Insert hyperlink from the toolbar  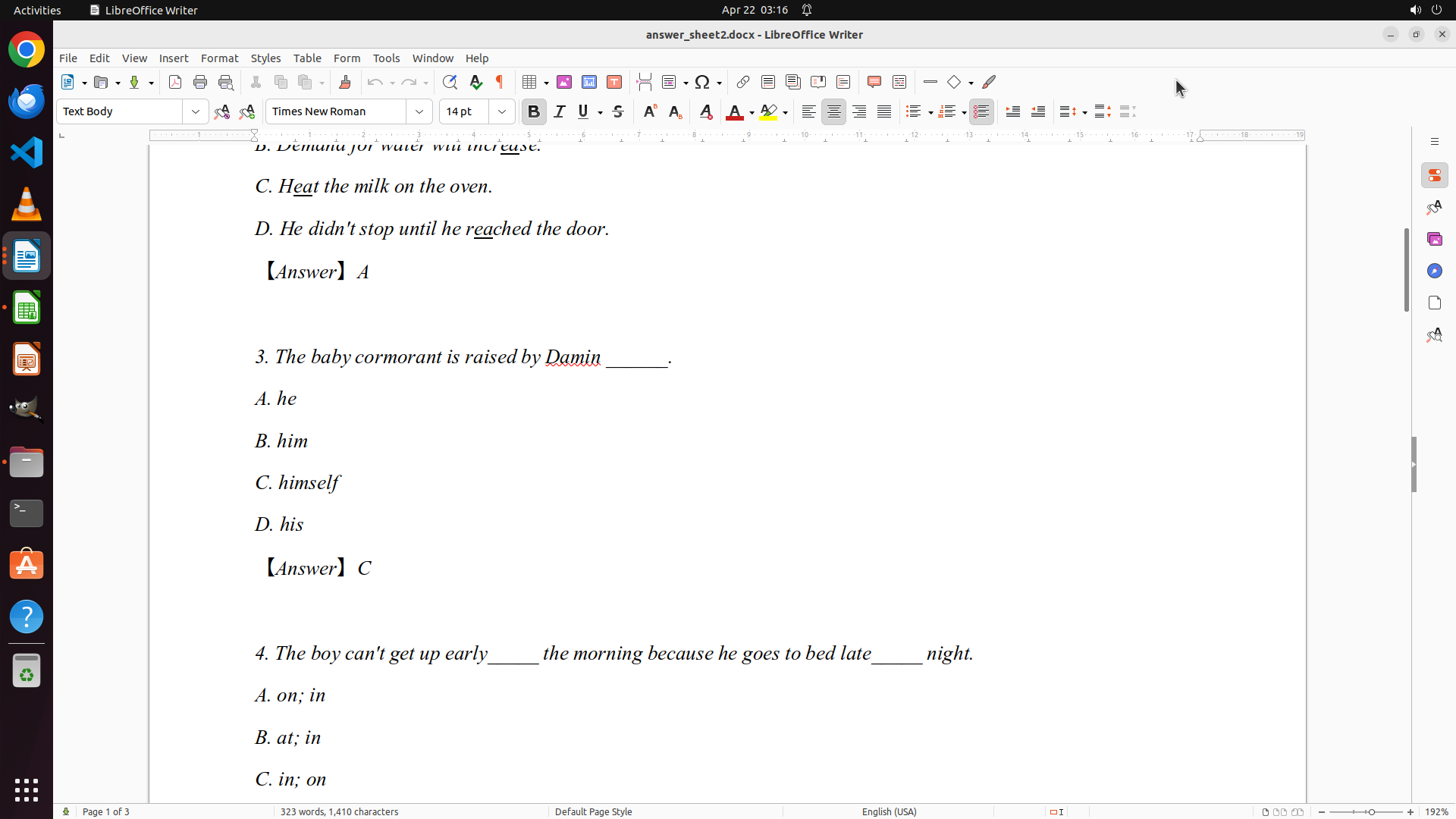pos(743,82)
